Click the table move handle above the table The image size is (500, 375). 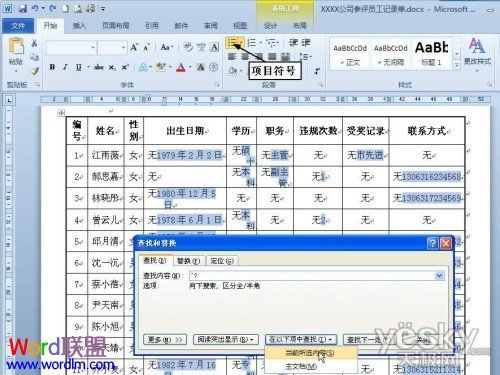point(61,113)
